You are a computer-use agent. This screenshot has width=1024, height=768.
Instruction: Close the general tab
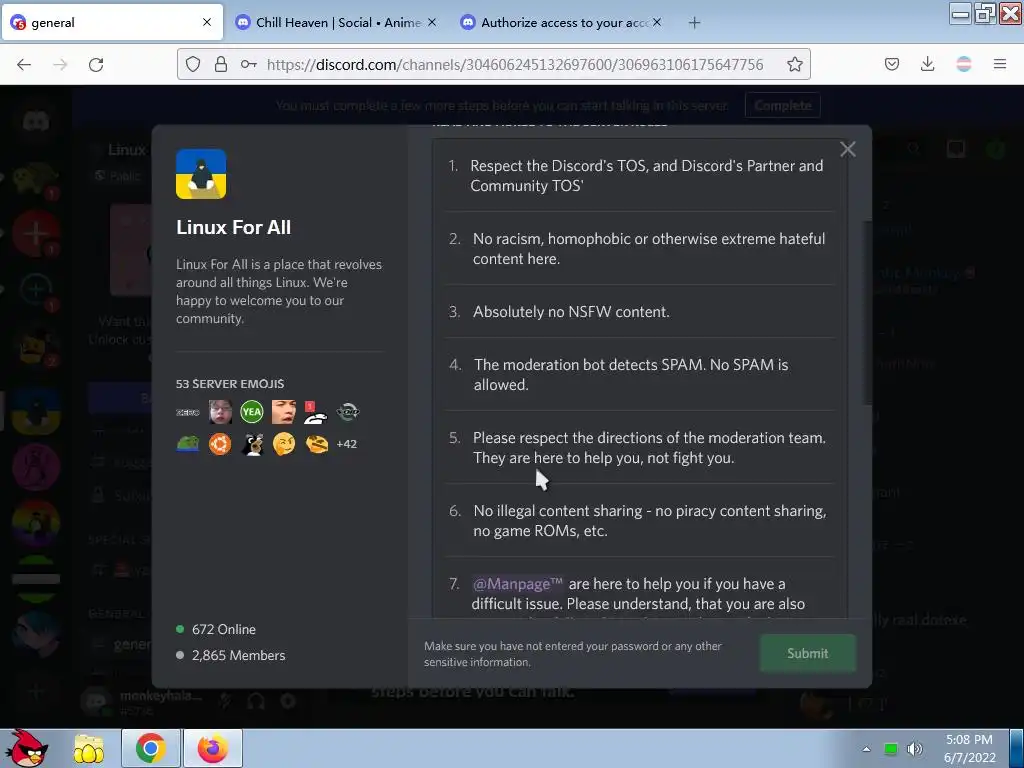click(x=207, y=22)
